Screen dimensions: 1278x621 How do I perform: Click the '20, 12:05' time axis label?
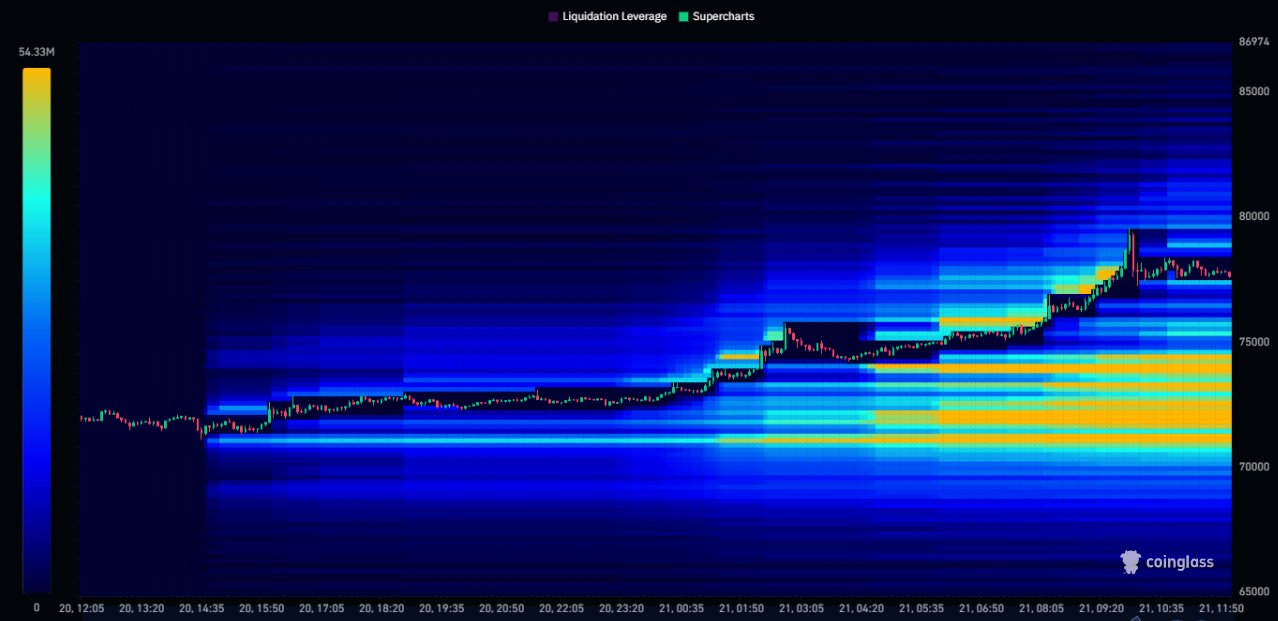point(81,607)
